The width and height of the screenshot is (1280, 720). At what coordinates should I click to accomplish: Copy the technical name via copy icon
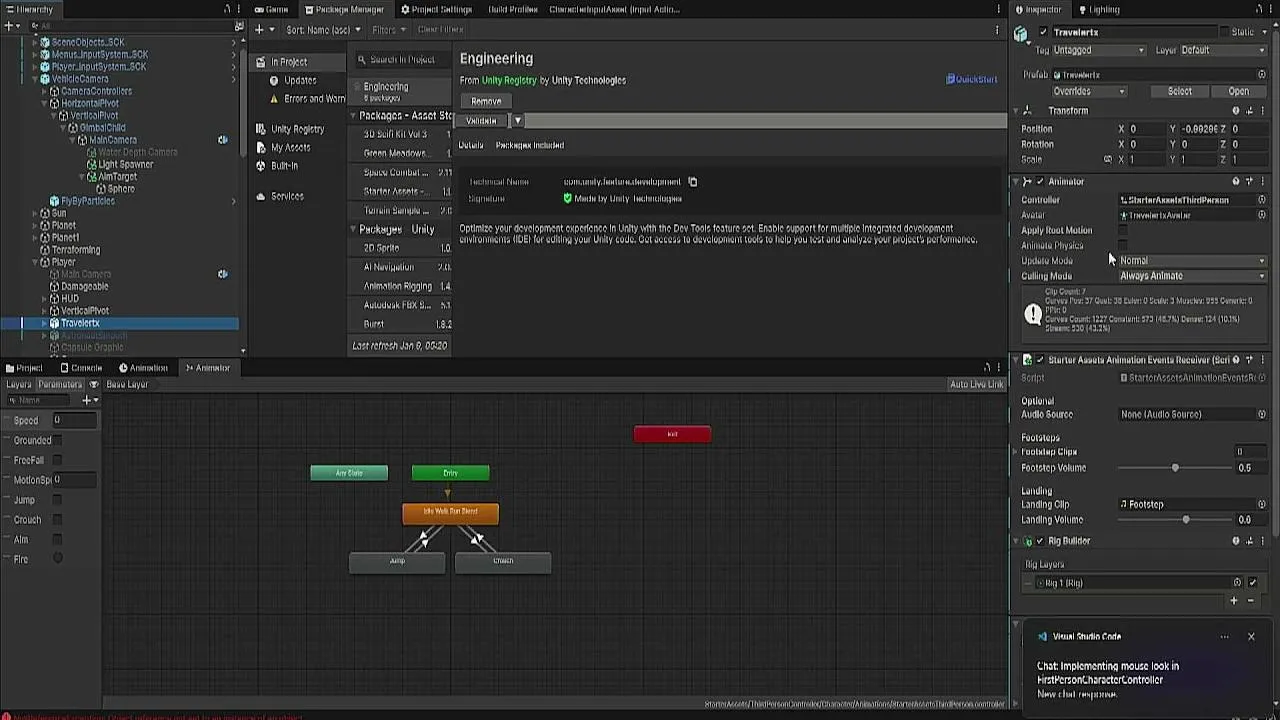(x=692, y=182)
